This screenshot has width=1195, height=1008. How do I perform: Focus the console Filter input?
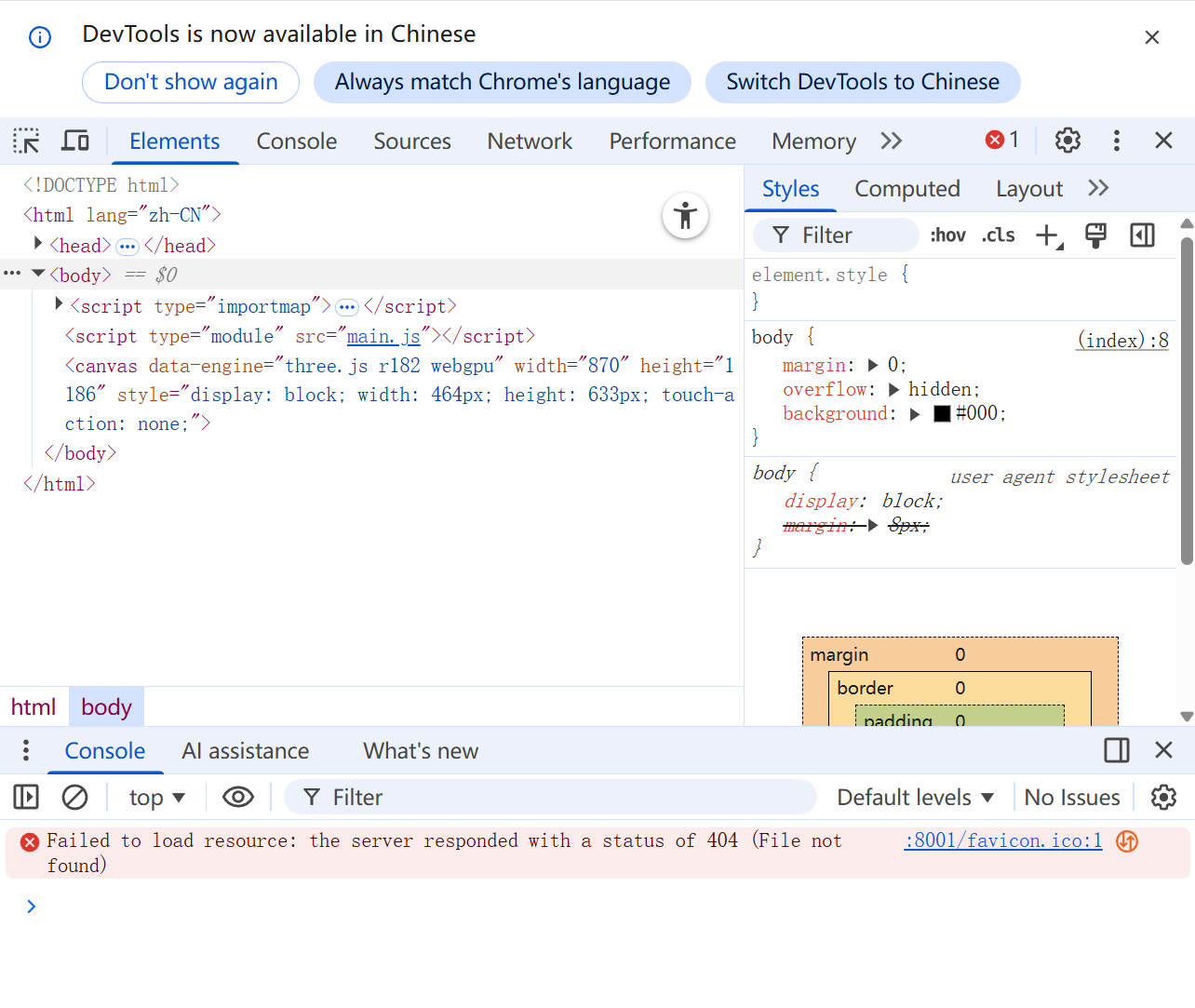[550, 798]
